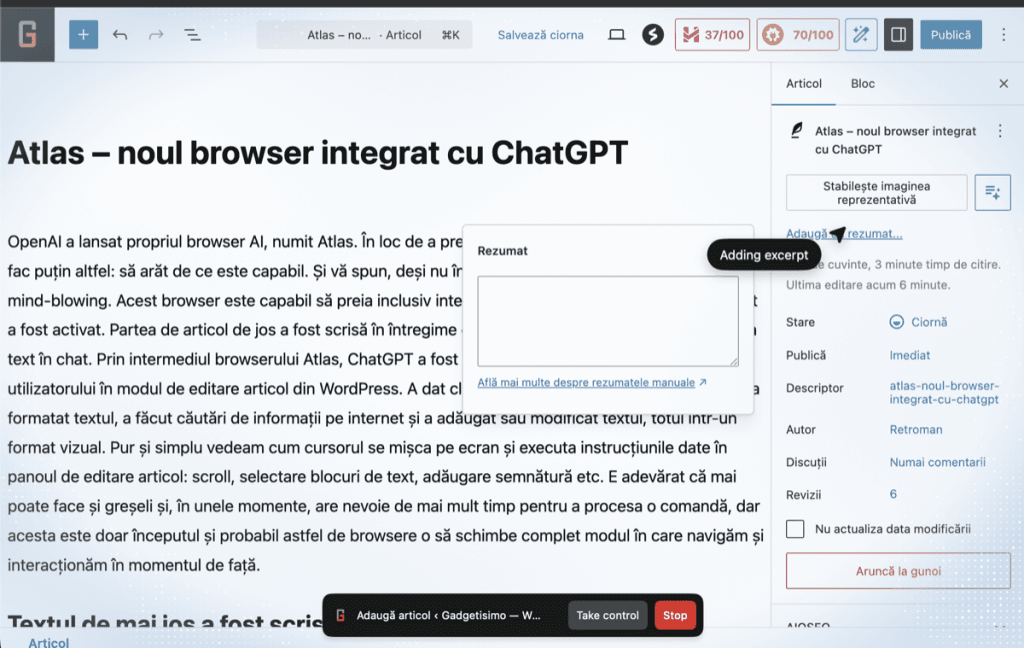Screen dimensions: 1024x648
Task: Open the block inserter plus button
Action: (x=83, y=35)
